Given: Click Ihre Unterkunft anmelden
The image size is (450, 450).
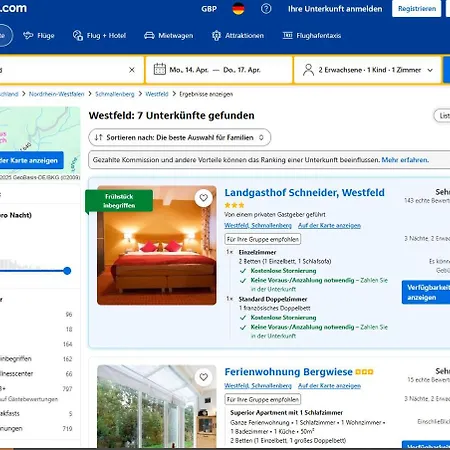Looking at the screenshot, I should pyautogui.click(x=335, y=9).
